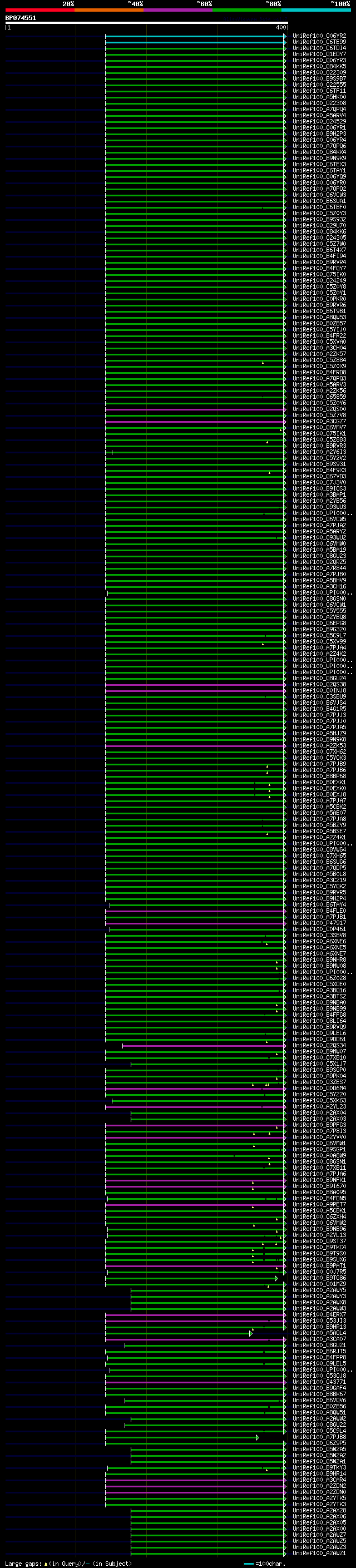The width and height of the screenshot is (356, 1568).
Task: Open the UniRef100_Q93WU3 entry
Action: click(319, 507)
